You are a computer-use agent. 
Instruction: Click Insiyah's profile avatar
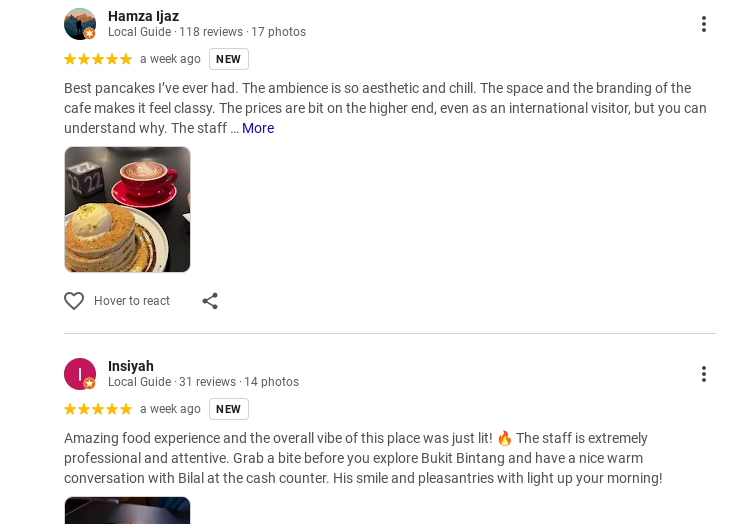tap(80, 374)
